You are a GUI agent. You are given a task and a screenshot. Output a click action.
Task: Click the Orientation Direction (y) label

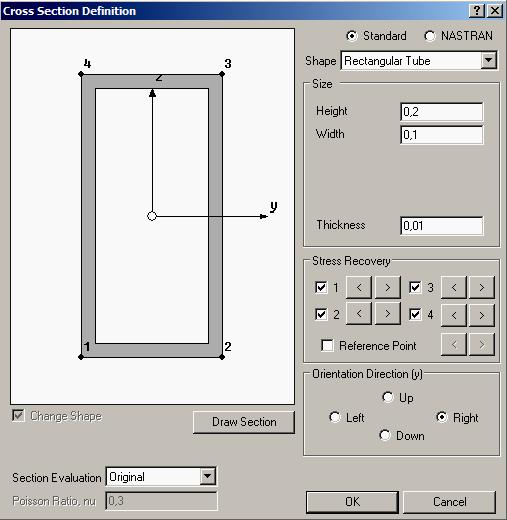[x=367, y=374]
